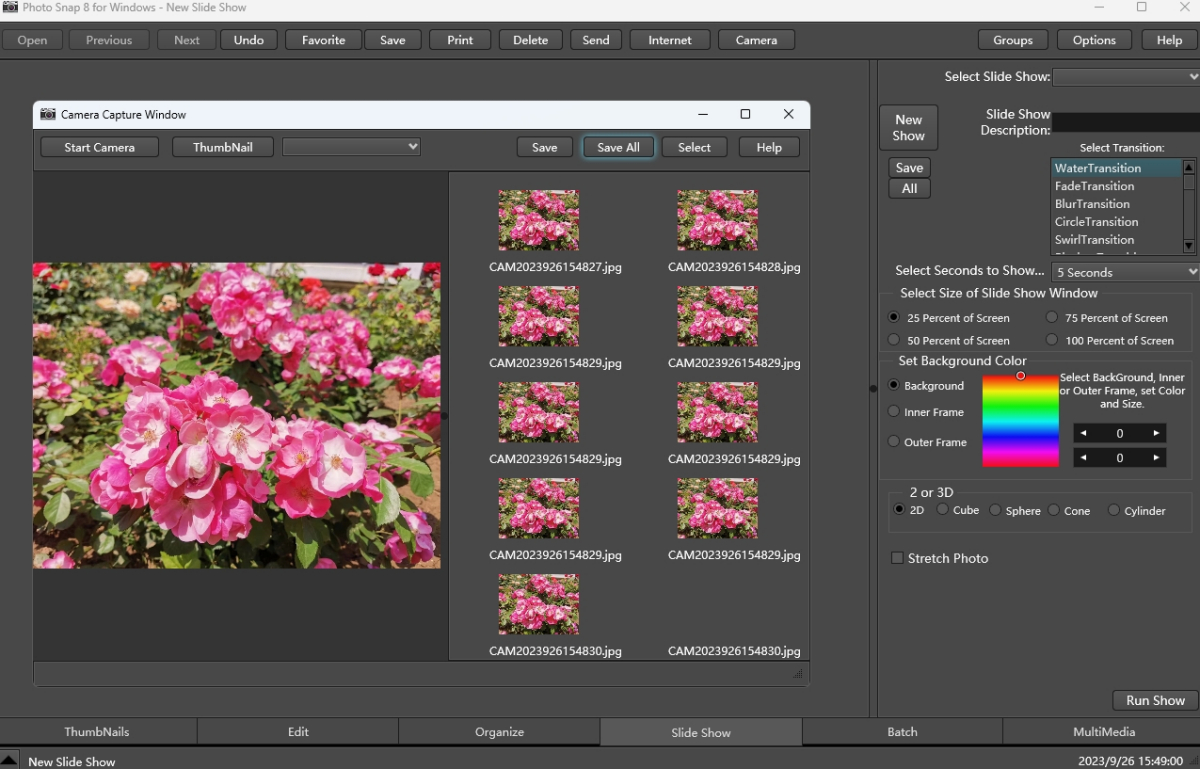Decrease the lower background color stepper value

point(1083,457)
